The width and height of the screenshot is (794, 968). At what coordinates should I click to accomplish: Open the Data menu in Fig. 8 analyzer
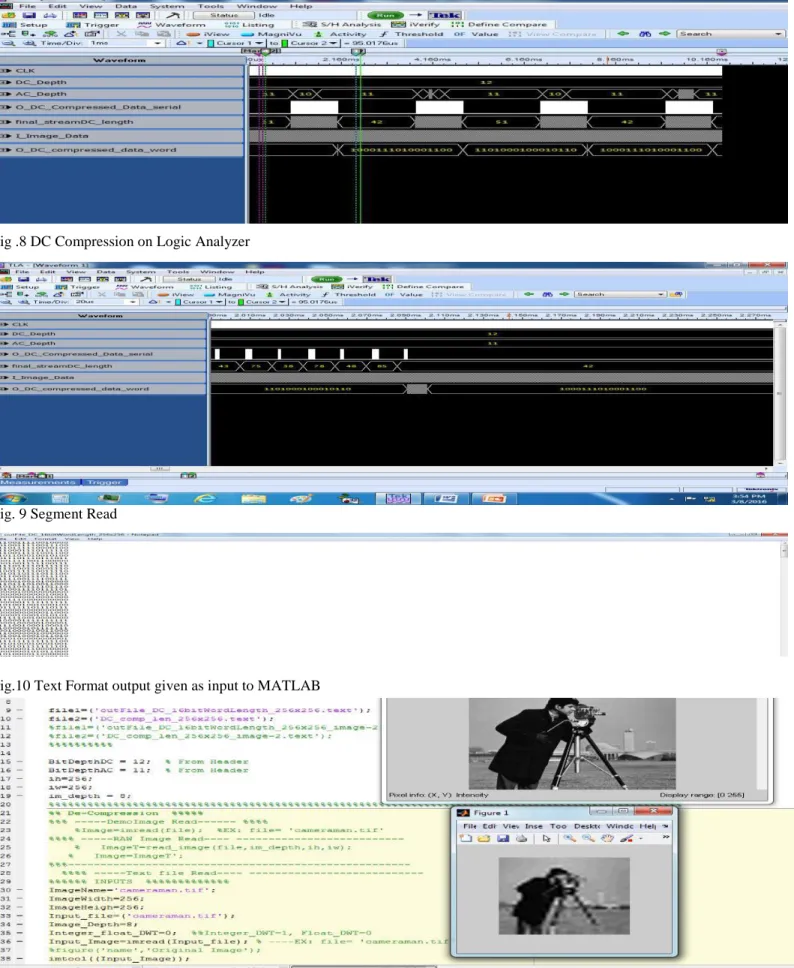coord(126,6)
